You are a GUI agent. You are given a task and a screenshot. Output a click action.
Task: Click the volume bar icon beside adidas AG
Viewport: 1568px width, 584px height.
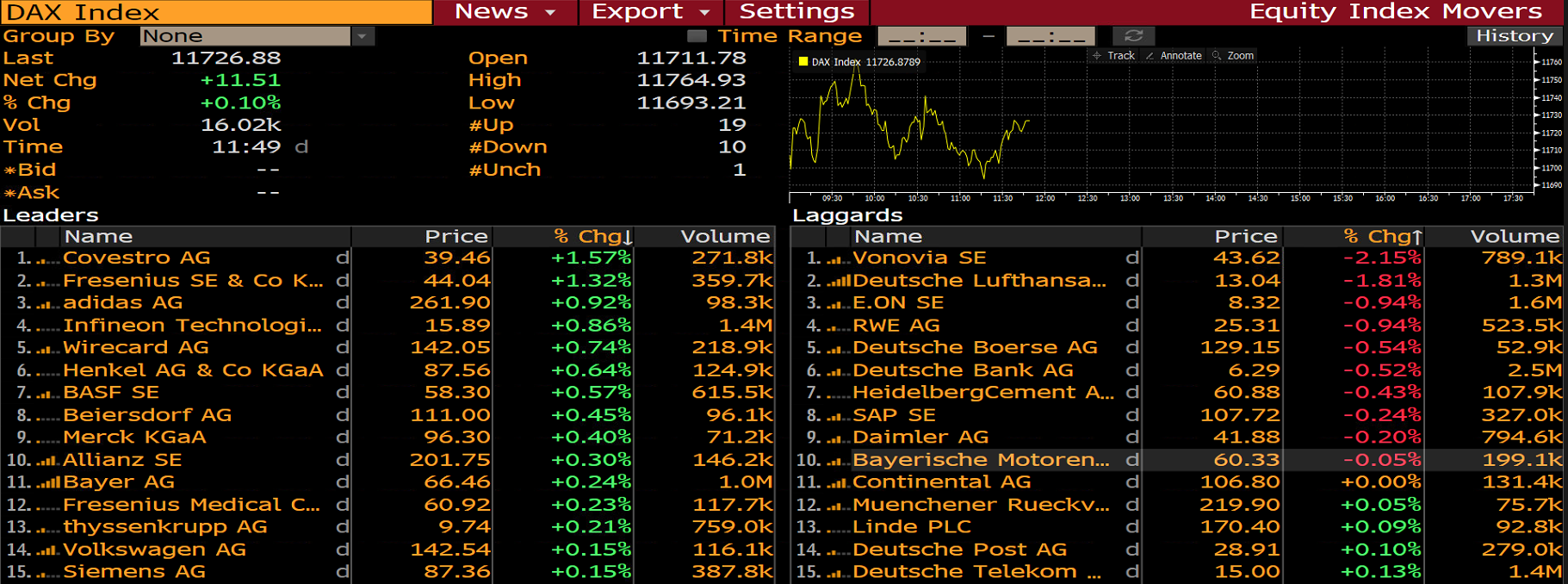(47, 303)
